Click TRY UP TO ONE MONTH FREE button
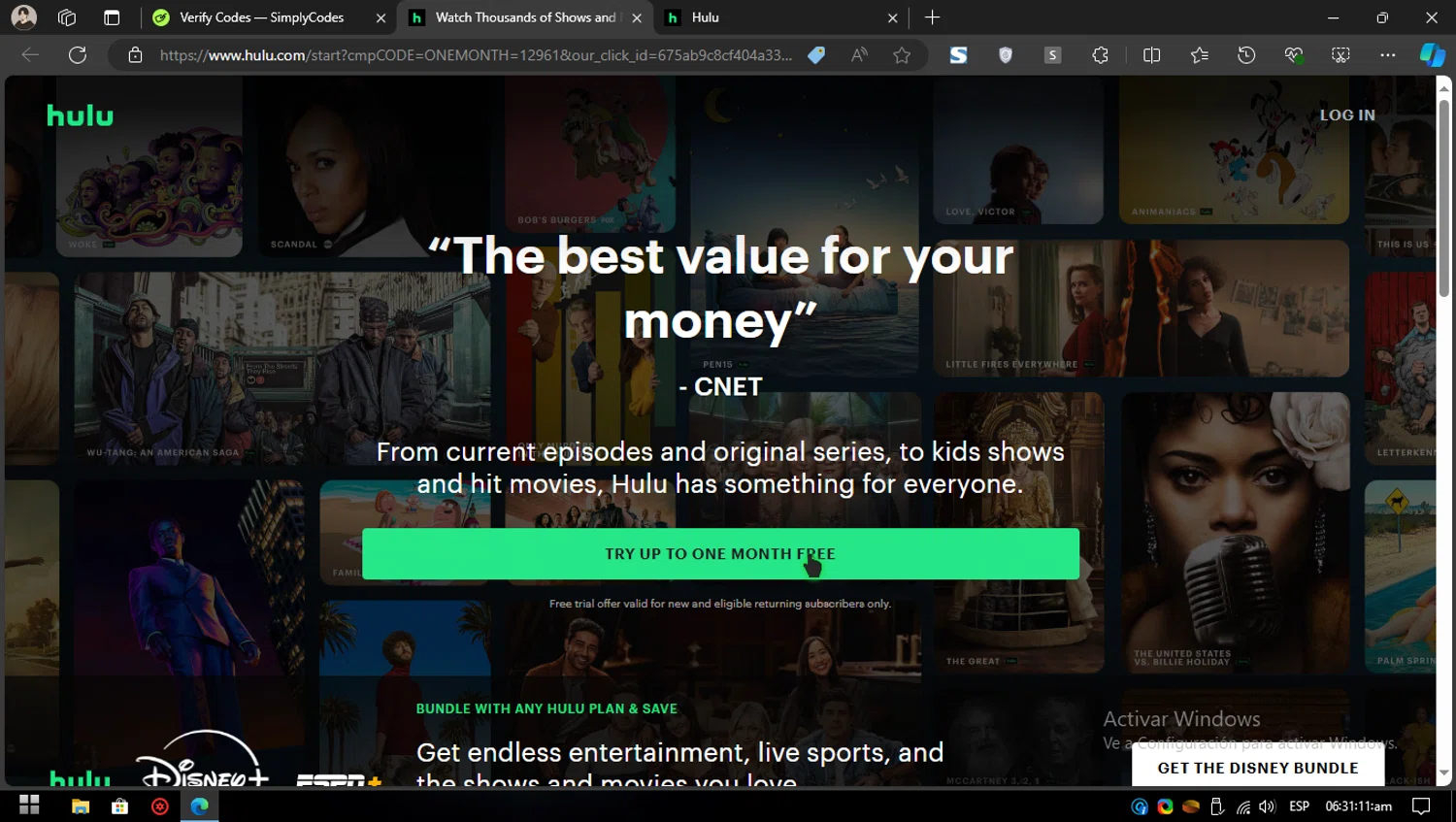Image resolution: width=1456 pixels, height=822 pixels. [x=720, y=554]
